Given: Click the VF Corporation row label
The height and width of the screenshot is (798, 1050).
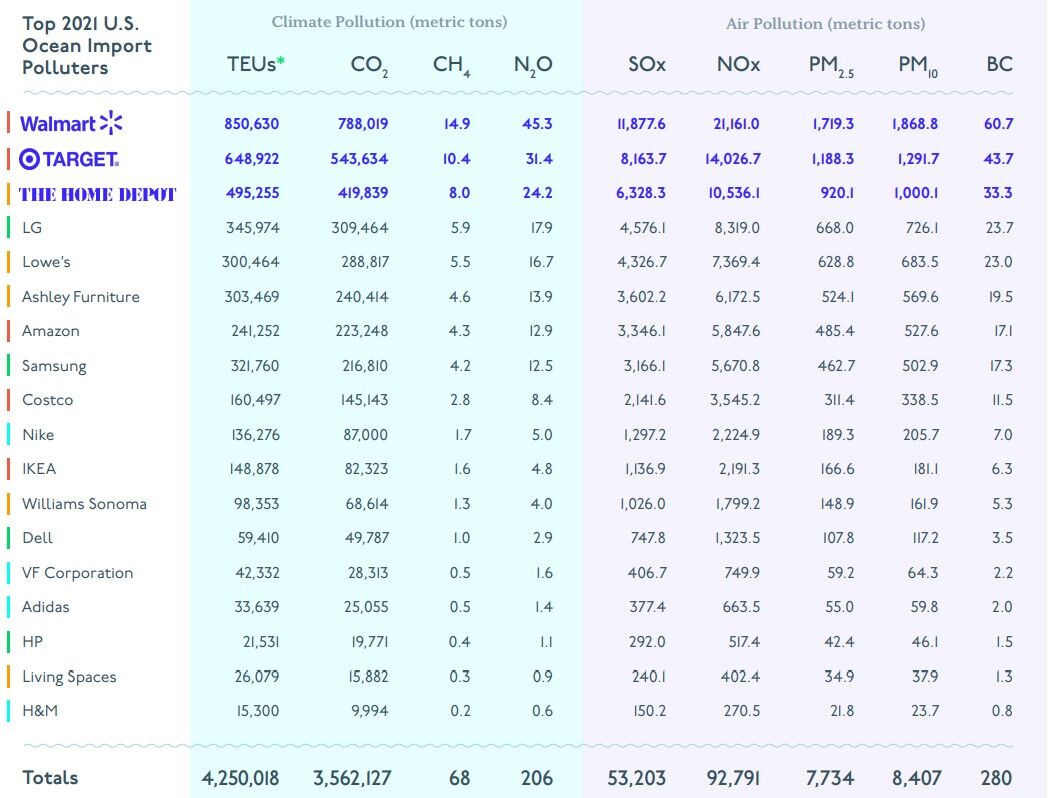Looking at the screenshot, I should 78,573.
